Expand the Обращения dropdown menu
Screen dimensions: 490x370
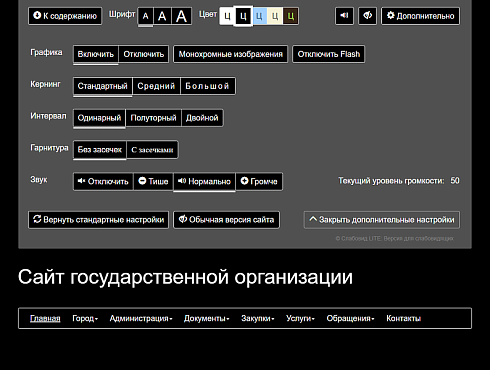click(x=350, y=318)
